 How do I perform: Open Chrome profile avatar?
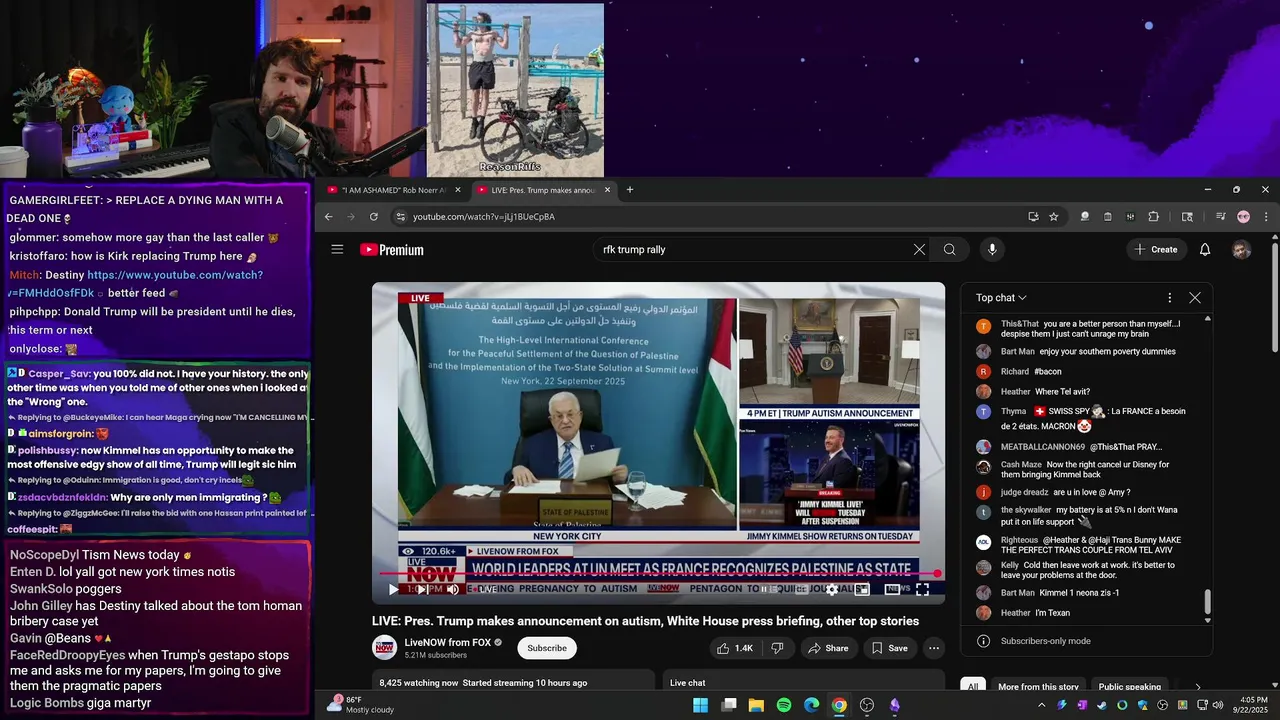(x=1243, y=217)
